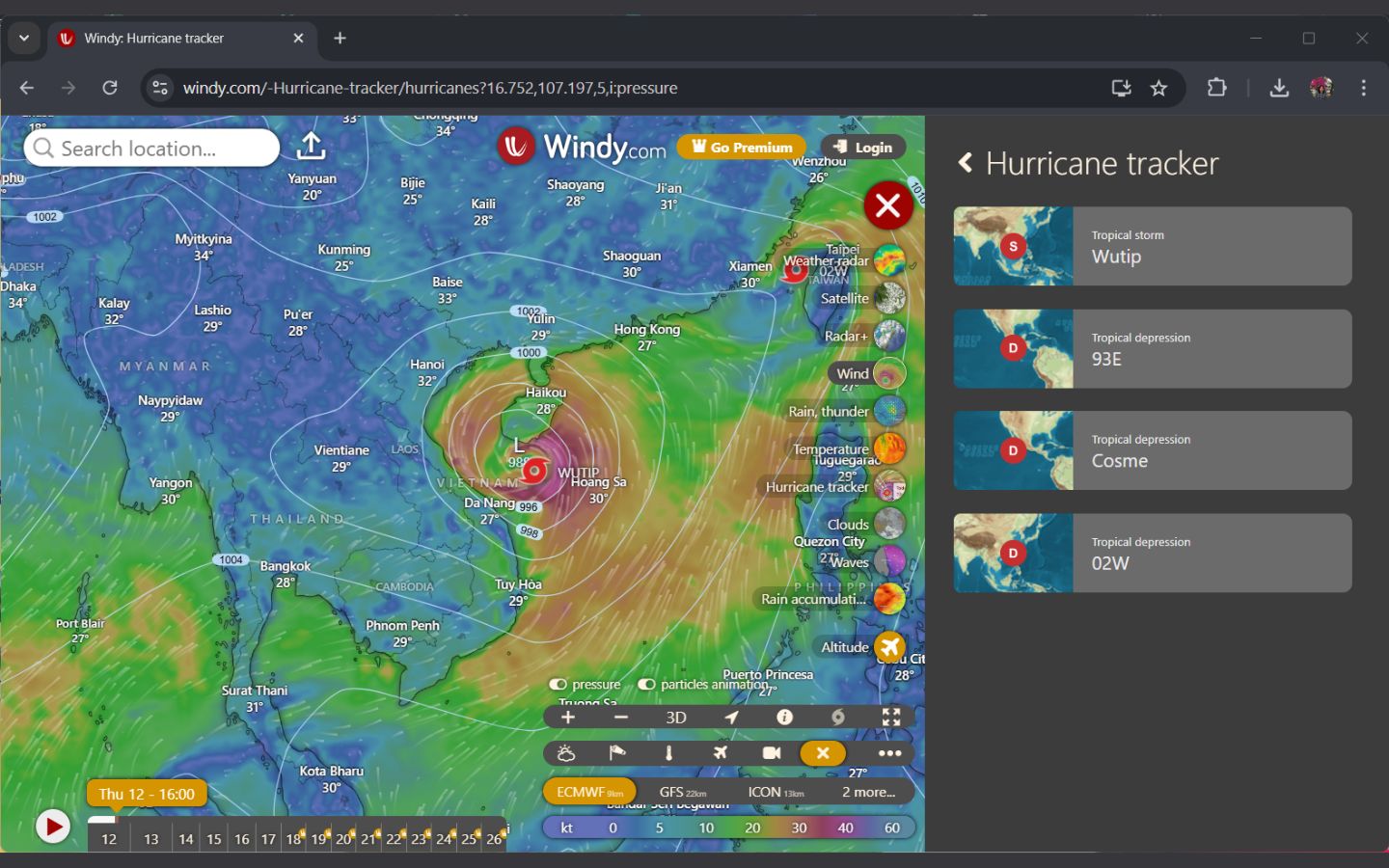1389x868 pixels.
Task: Select the Satellite layer icon
Action: 889,298
